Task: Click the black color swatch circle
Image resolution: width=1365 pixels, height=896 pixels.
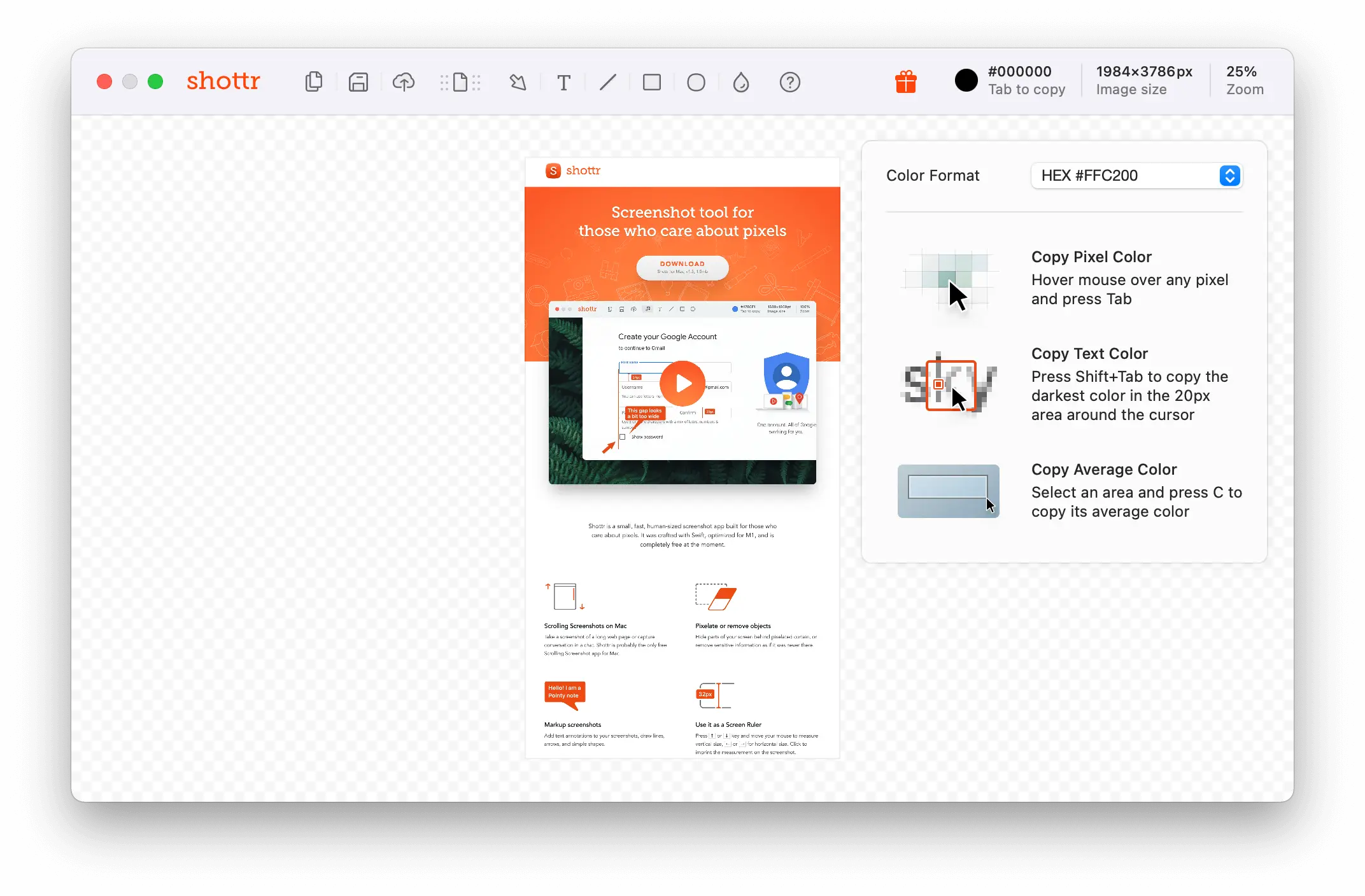Action: click(966, 80)
